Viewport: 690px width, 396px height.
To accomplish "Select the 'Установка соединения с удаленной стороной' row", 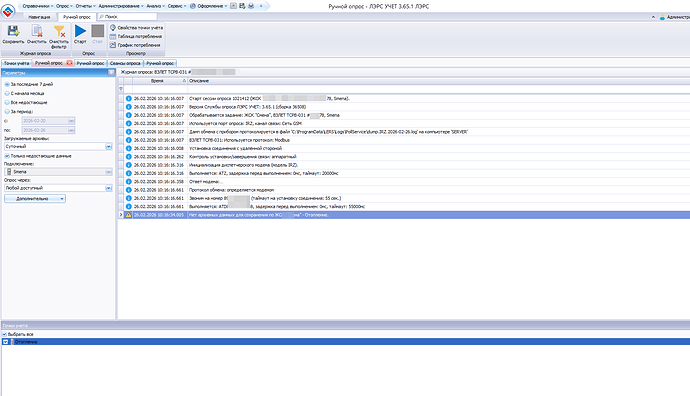I will click(404, 148).
